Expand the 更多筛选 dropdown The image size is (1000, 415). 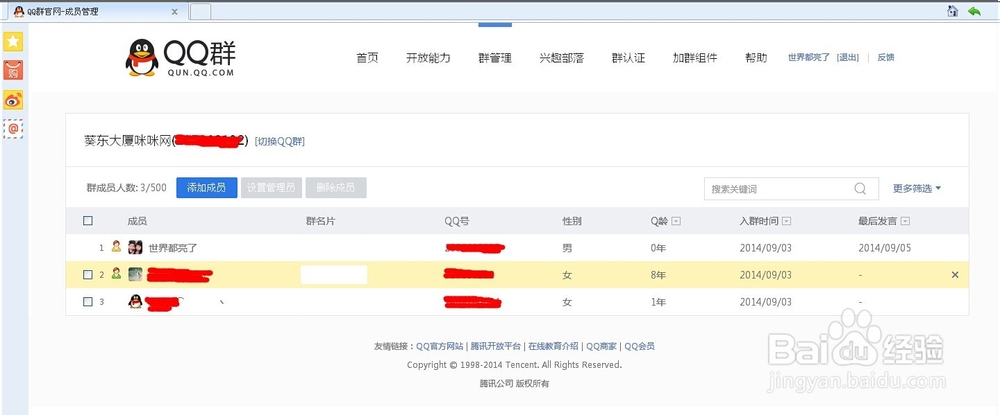(917, 188)
